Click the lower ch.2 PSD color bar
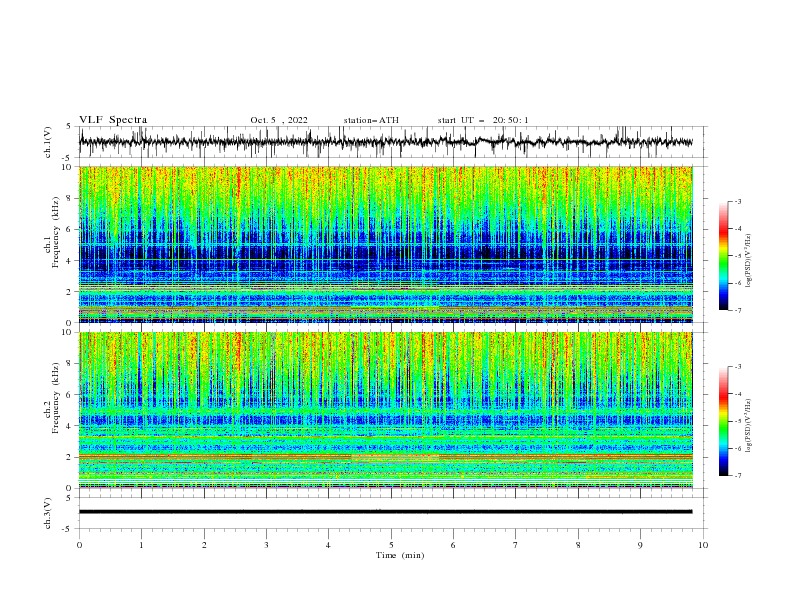 click(x=724, y=421)
